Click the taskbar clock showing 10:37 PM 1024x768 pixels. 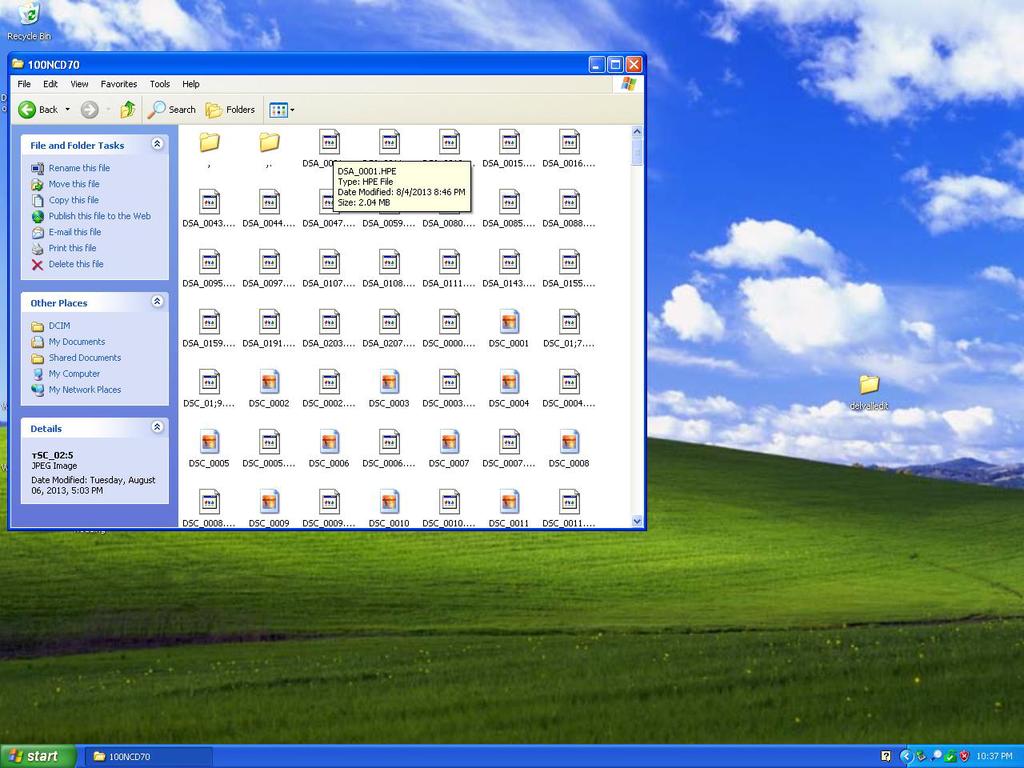994,757
